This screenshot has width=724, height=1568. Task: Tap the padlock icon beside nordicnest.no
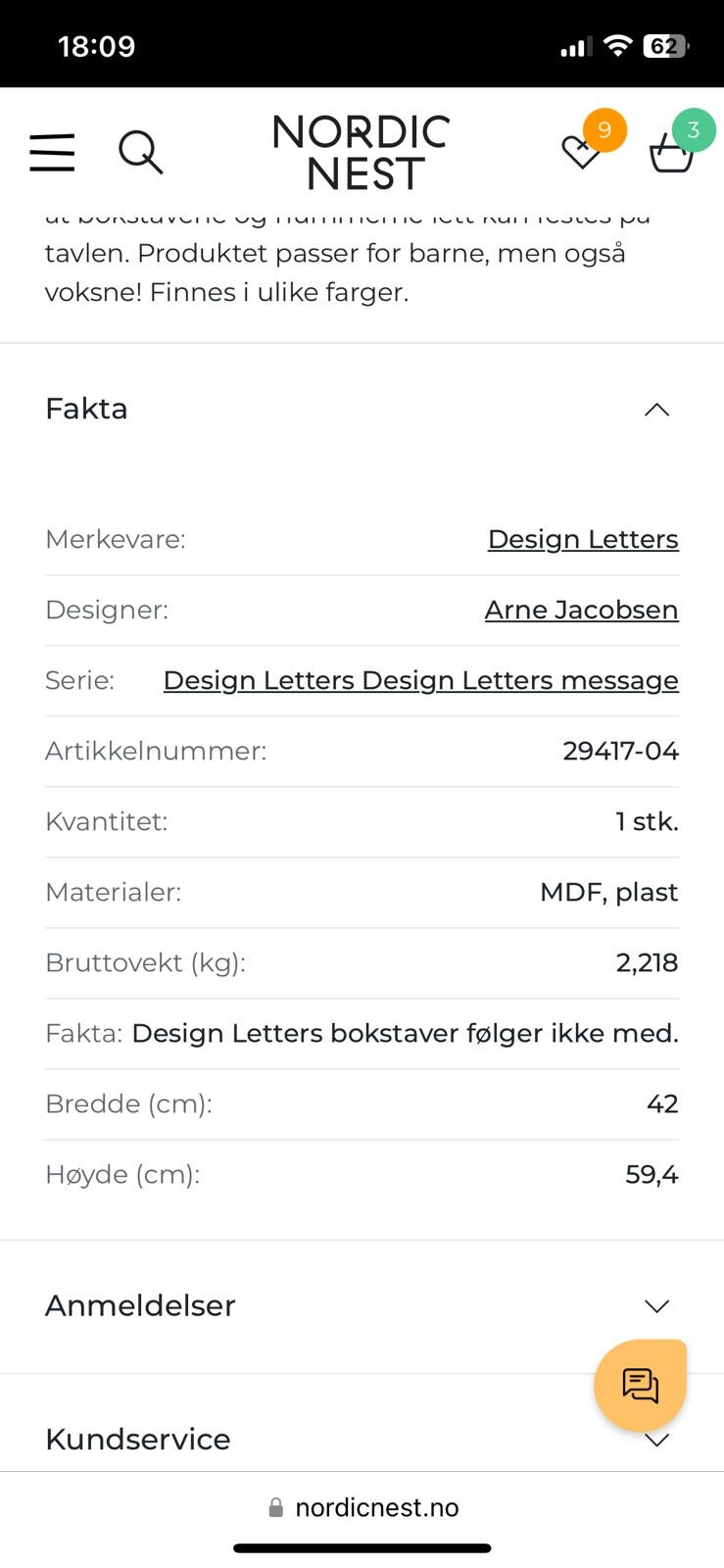pos(276,1507)
